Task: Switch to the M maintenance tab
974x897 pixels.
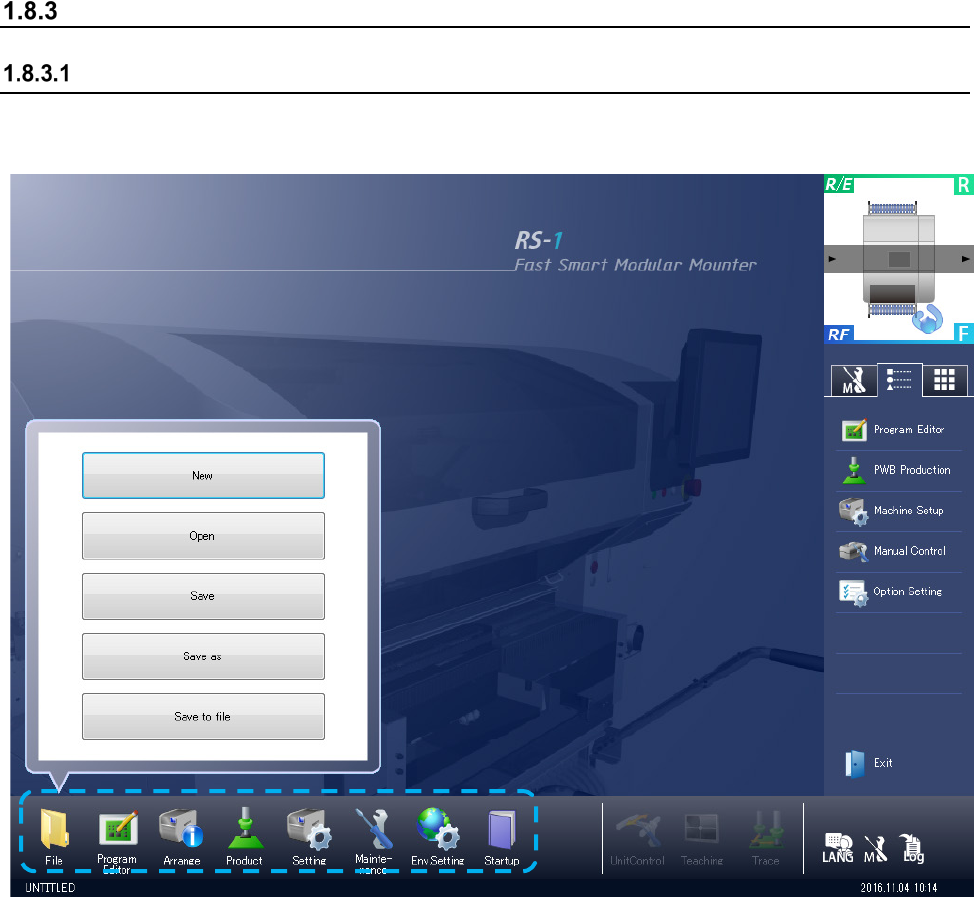Action: [854, 380]
